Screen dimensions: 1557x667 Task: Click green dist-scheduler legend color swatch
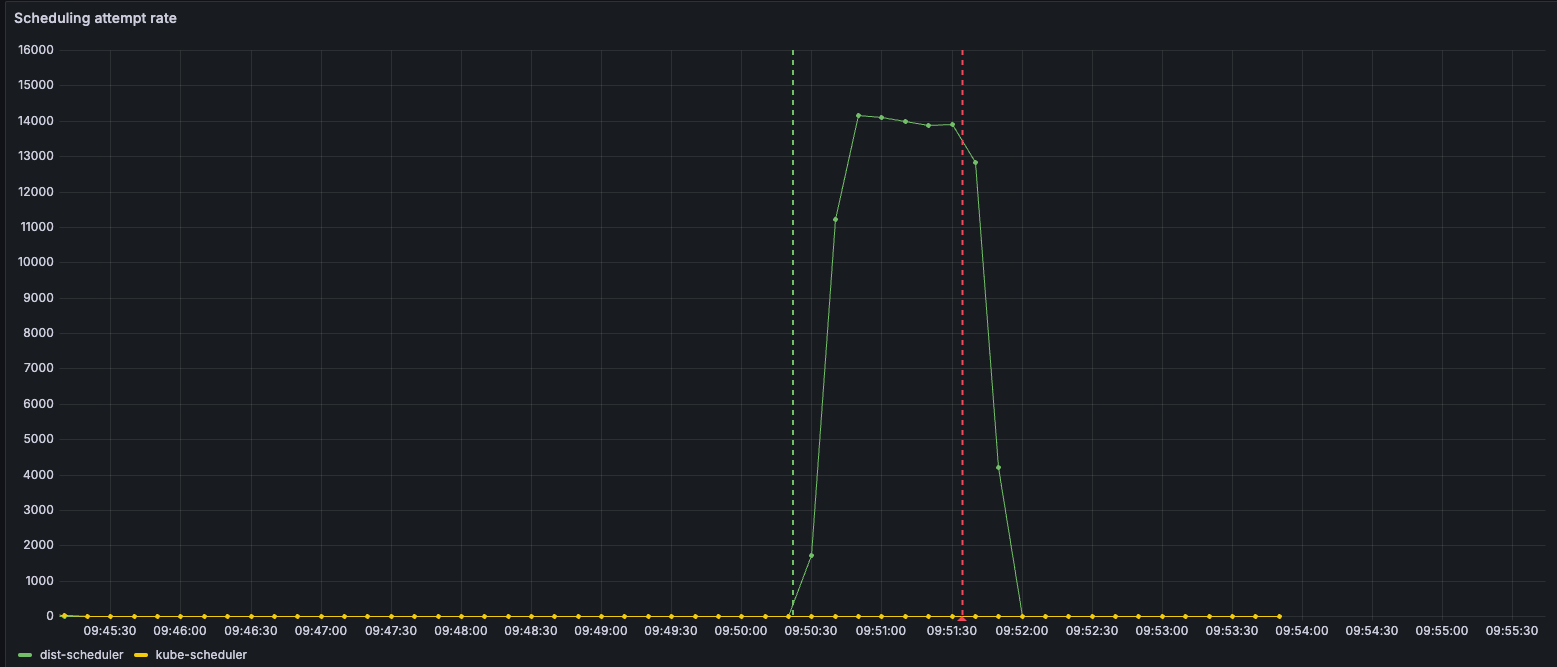25,655
